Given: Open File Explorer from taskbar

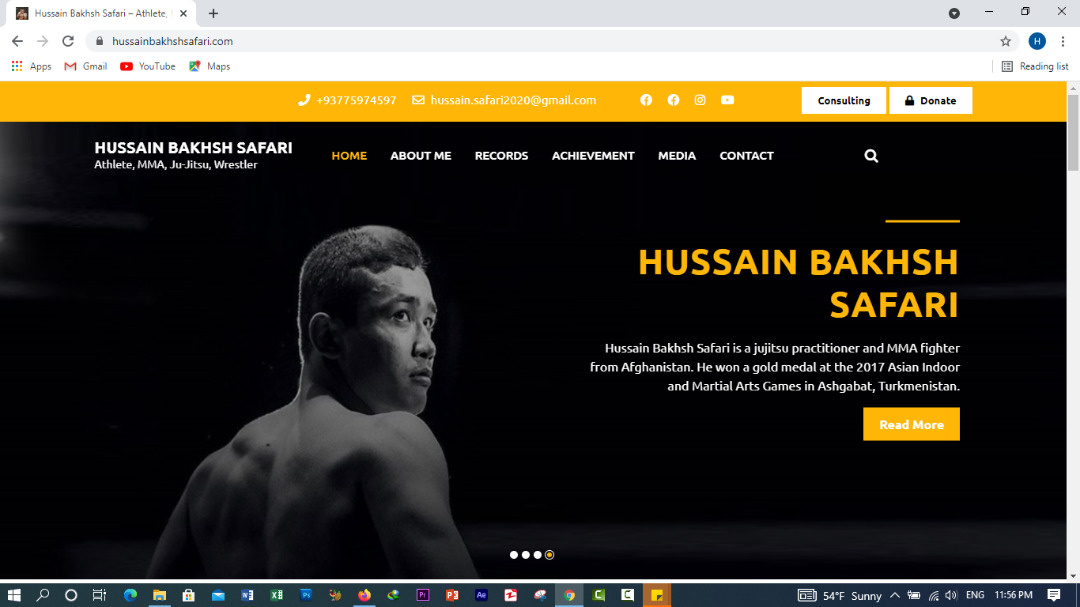Looking at the screenshot, I should click(159, 595).
